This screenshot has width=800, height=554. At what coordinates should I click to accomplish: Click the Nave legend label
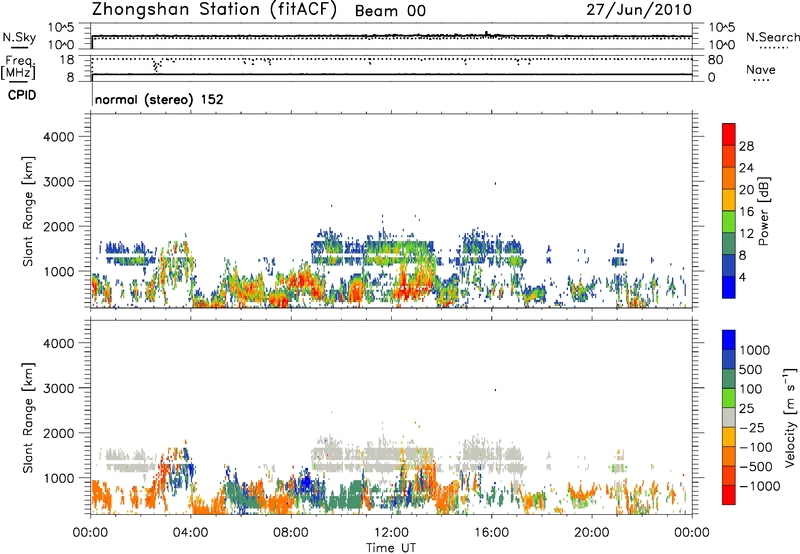(761, 69)
